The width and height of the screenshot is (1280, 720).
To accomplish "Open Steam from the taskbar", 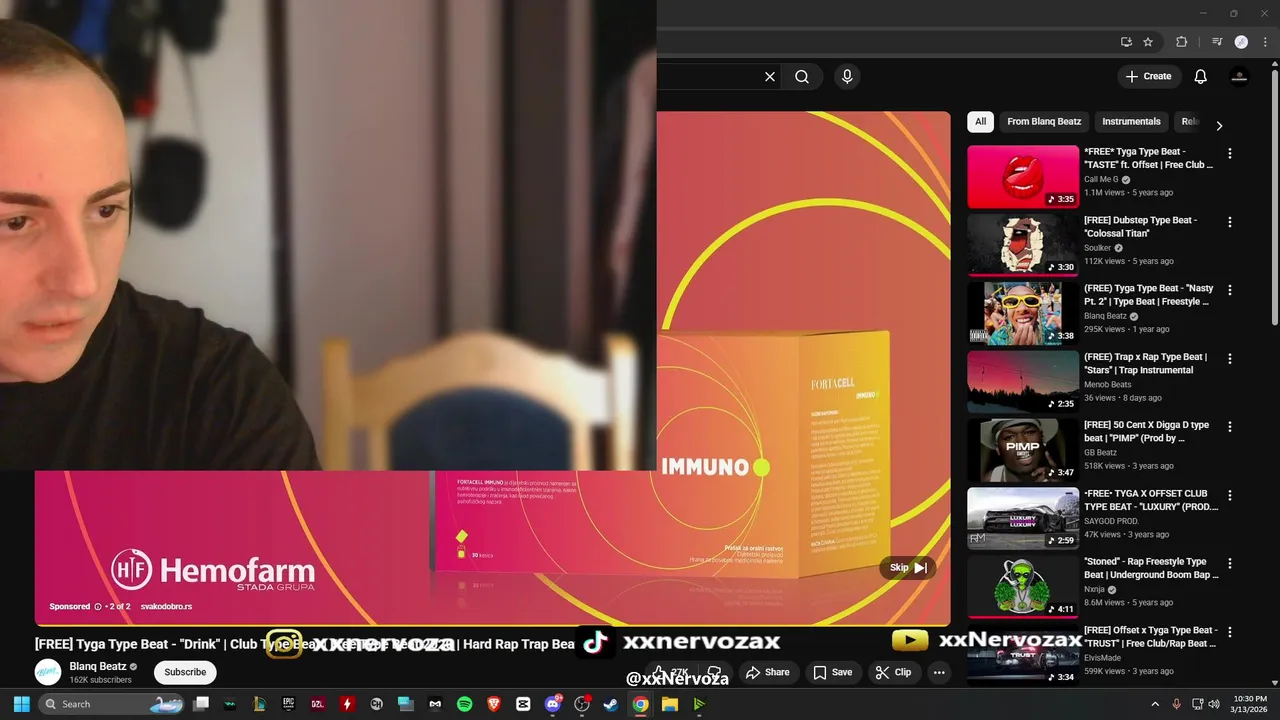I will [x=611, y=704].
